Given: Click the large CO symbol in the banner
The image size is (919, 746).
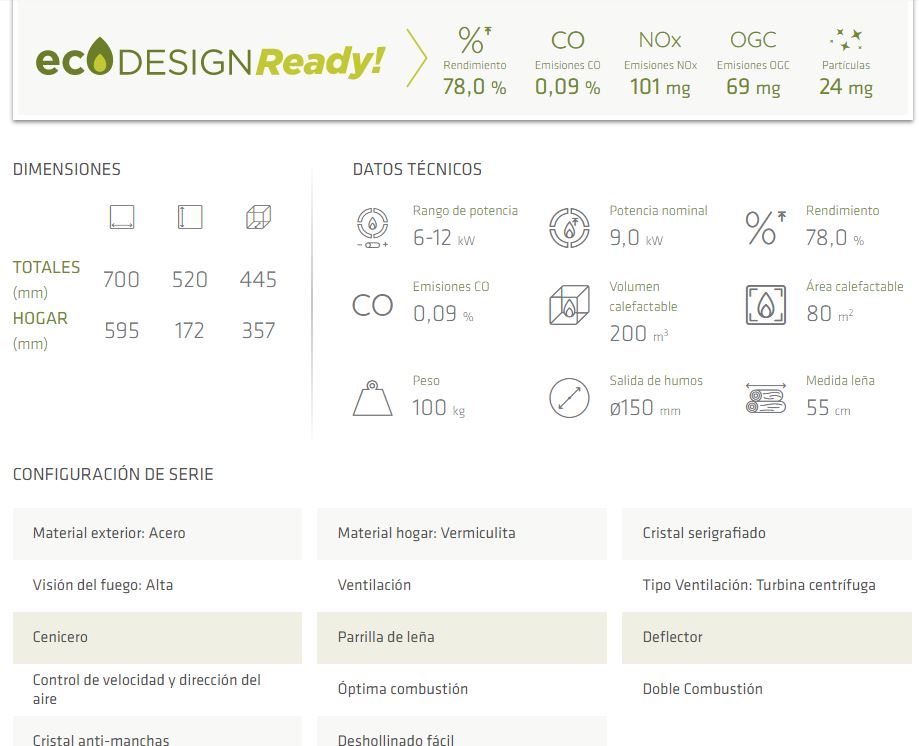Looking at the screenshot, I should 567,40.
